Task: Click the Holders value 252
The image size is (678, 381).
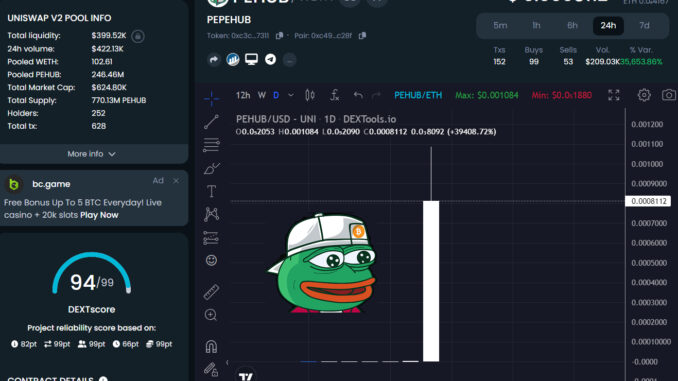Action: pyautogui.click(x=99, y=113)
